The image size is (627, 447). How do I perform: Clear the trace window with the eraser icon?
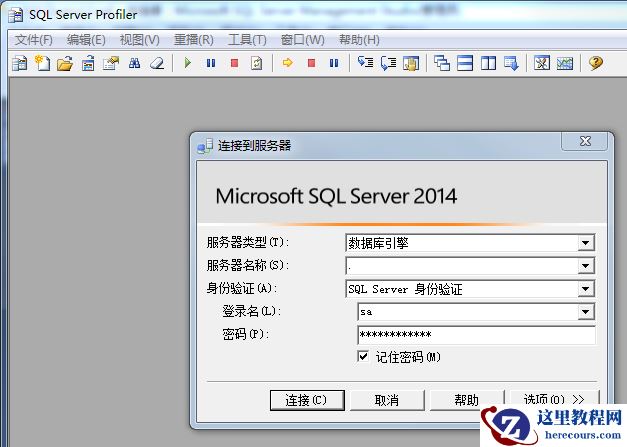(x=157, y=63)
